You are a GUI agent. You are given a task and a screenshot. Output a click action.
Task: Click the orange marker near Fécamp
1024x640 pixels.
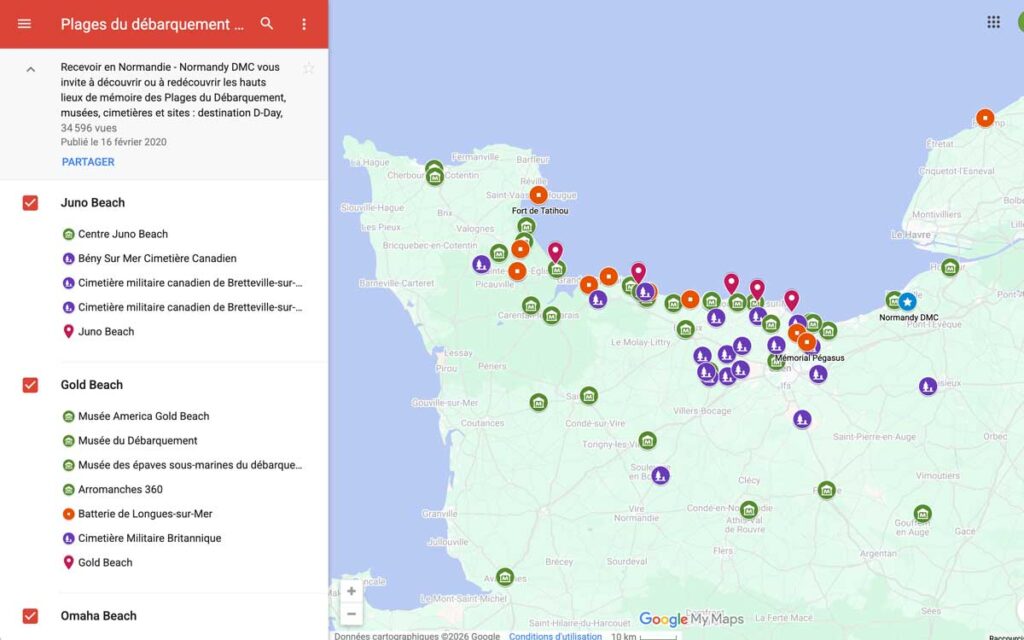click(985, 118)
